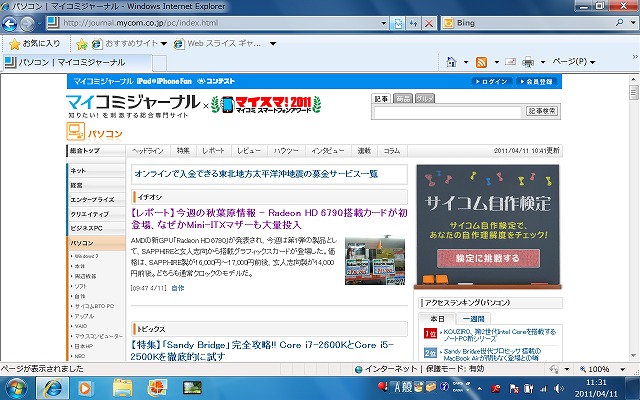This screenshot has width=640, height=400.
Task: Open the 特集 navigation tab
Action: click(183, 151)
